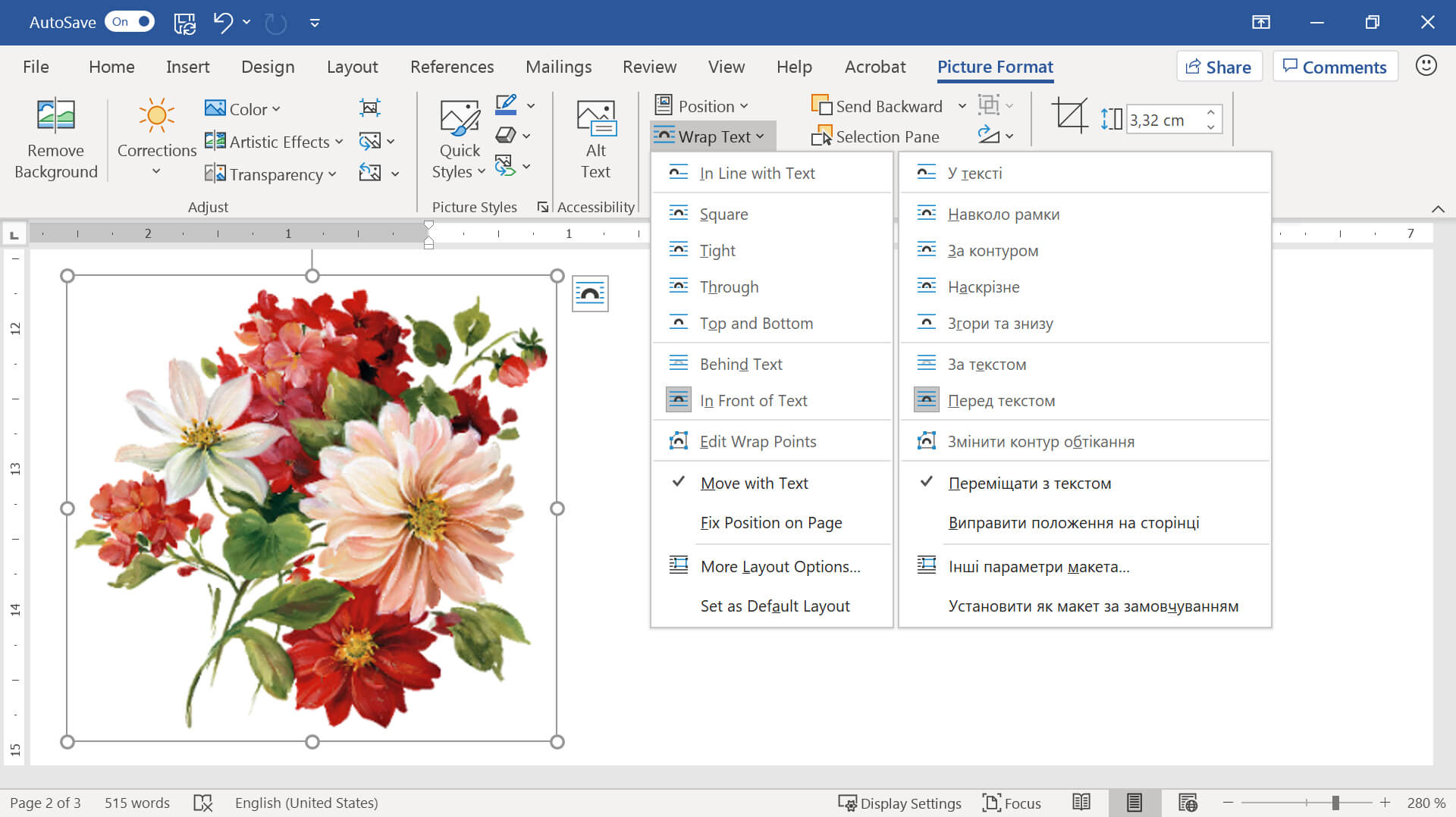The width and height of the screenshot is (1456, 817).
Task: Click the zoom slider handle
Action: (x=1335, y=803)
